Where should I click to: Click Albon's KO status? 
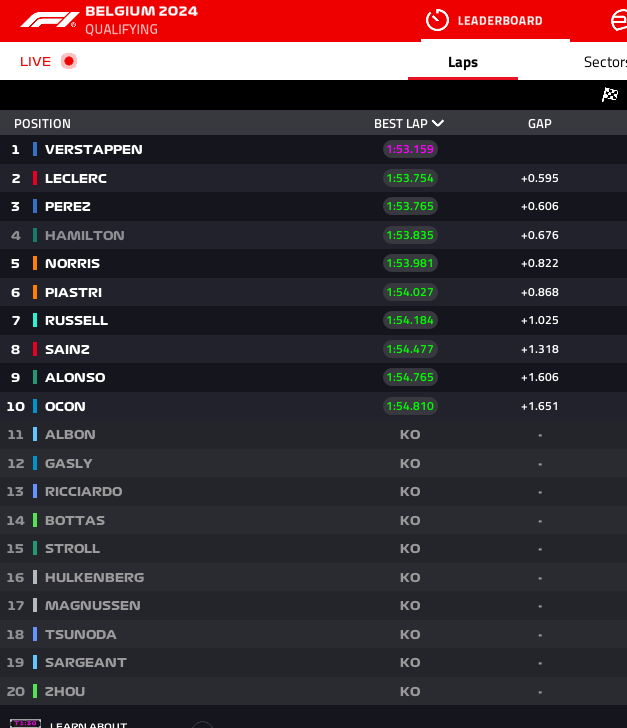410,435
